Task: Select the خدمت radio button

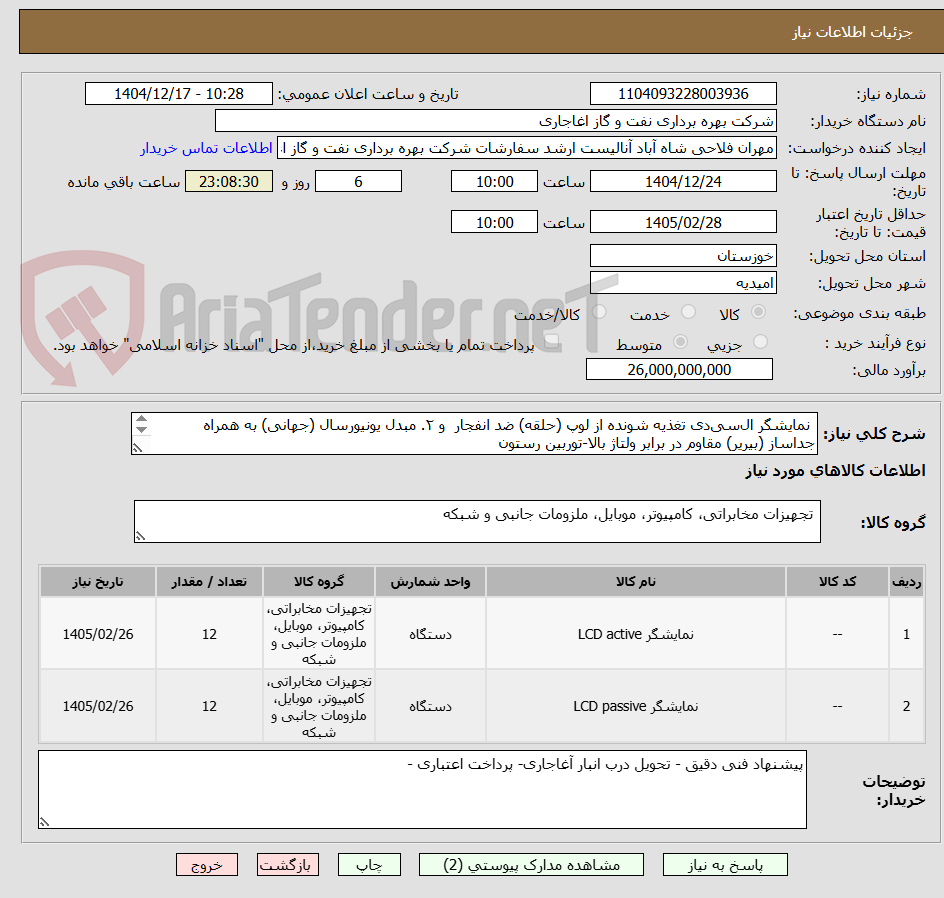Action: [688, 312]
